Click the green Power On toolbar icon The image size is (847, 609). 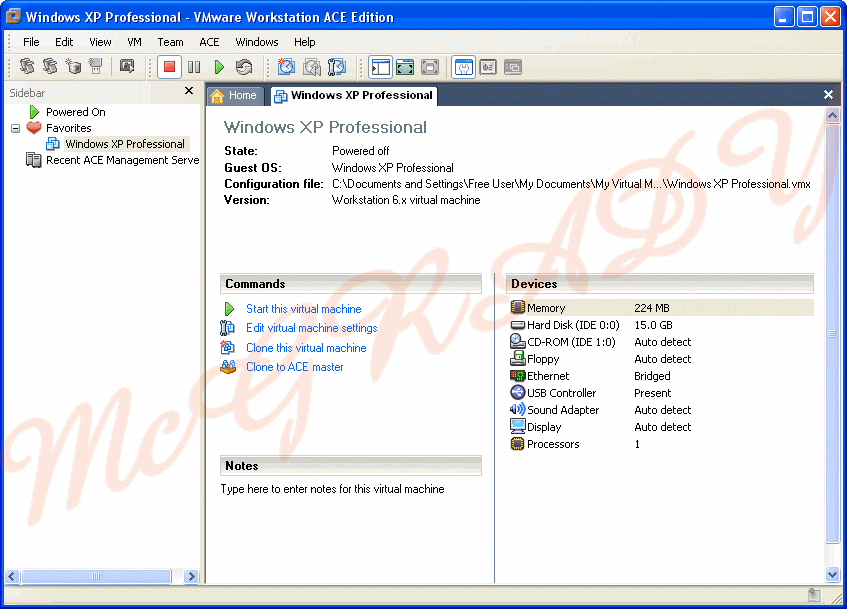click(219, 67)
